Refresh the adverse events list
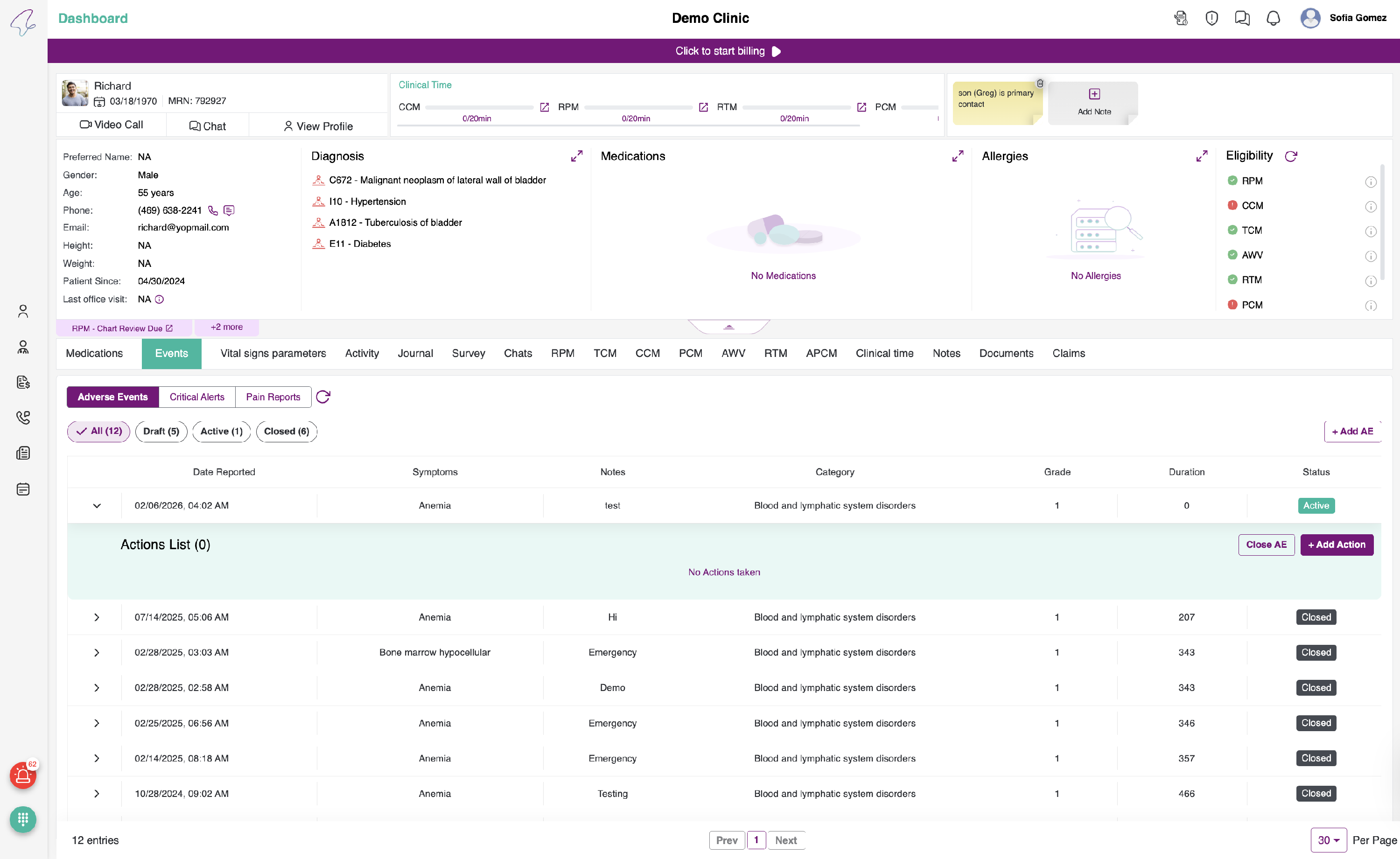 click(x=323, y=397)
